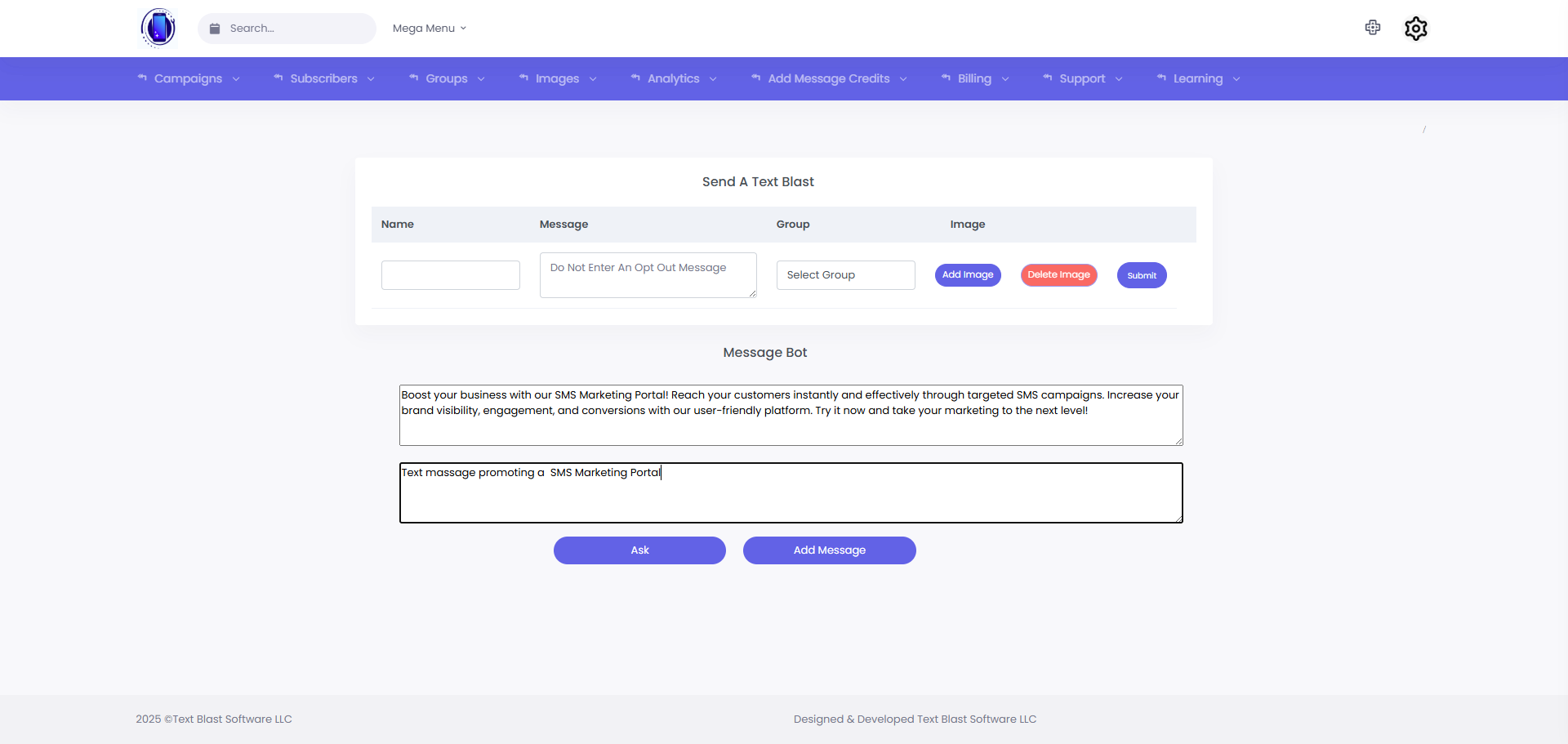
Task: Click 'Designed & Developed Text Blast Software LLC'
Action: [x=915, y=719]
